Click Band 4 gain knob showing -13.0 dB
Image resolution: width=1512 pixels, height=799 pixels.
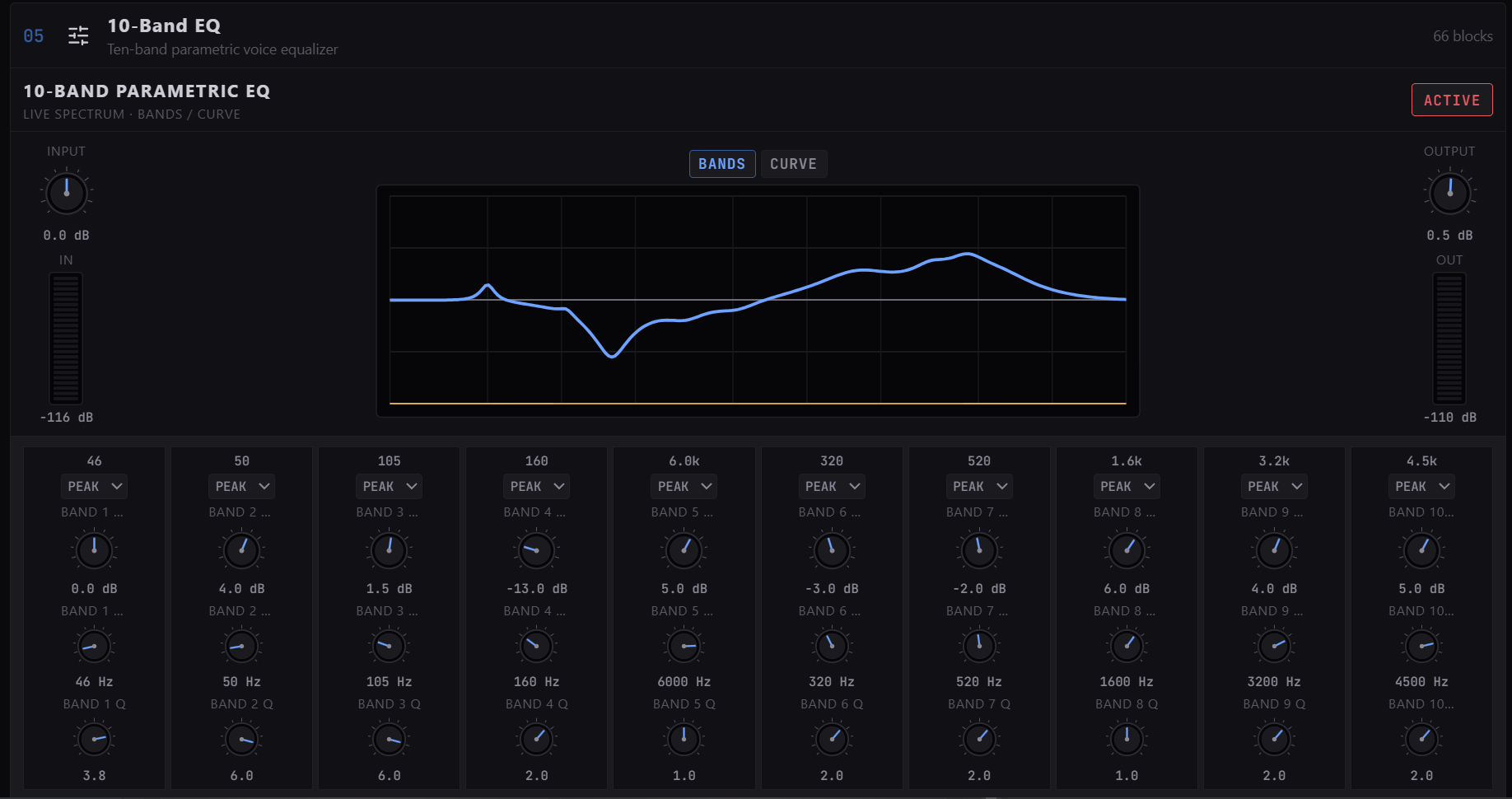pos(537,550)
